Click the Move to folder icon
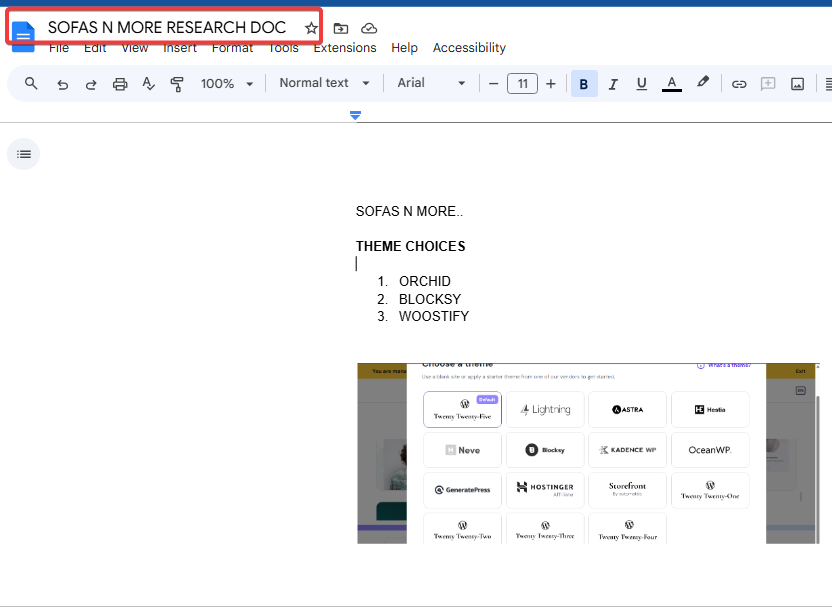832x607 pixels. coord(341,28)
